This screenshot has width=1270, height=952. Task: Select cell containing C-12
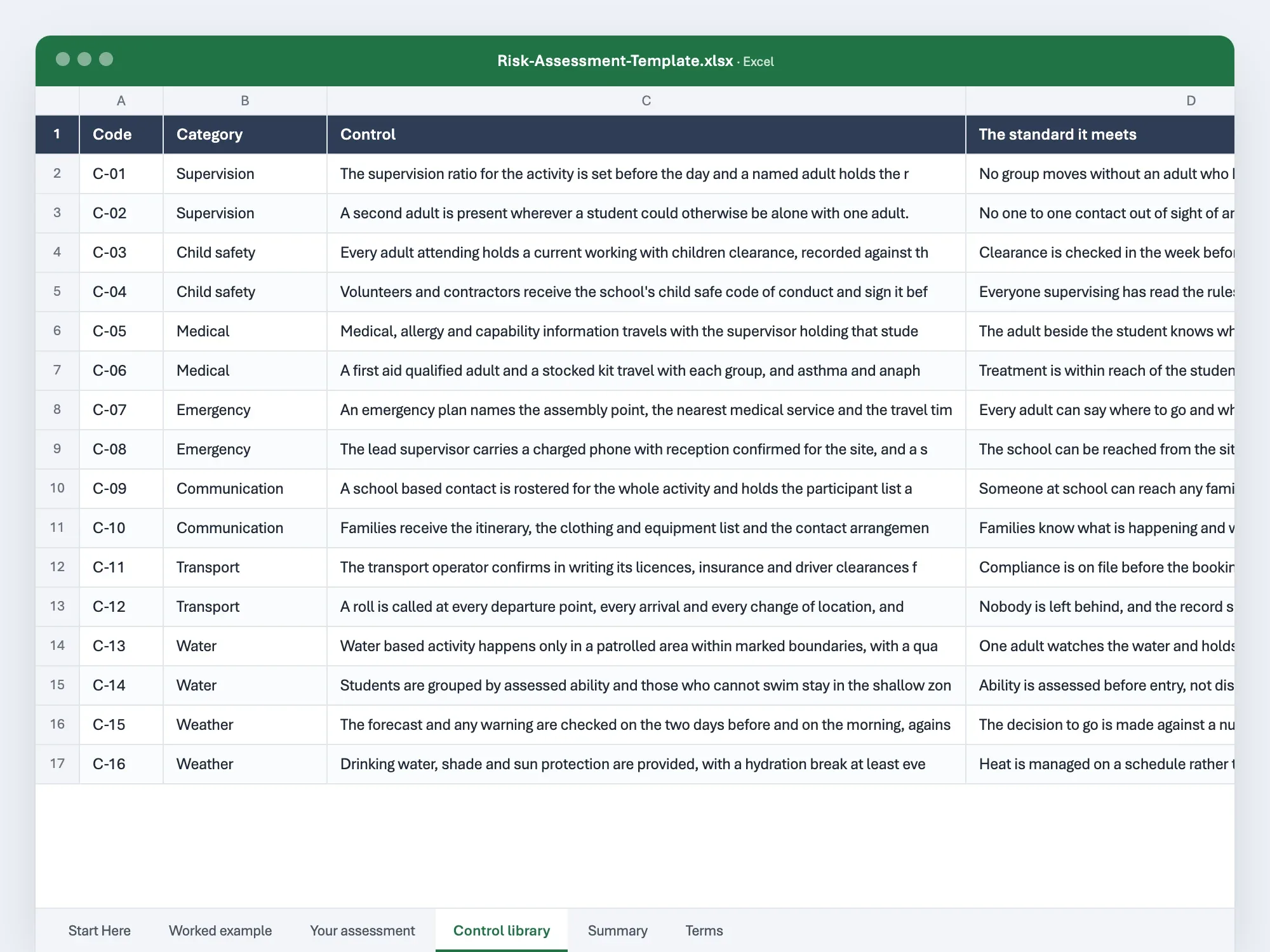click(x=121, y=606)
